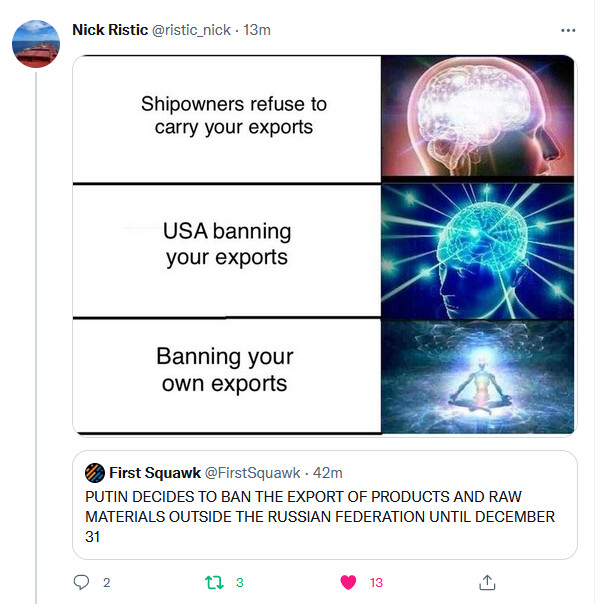Unlike the tweet via pink heart
602x604 pixels.
[348, 582]
